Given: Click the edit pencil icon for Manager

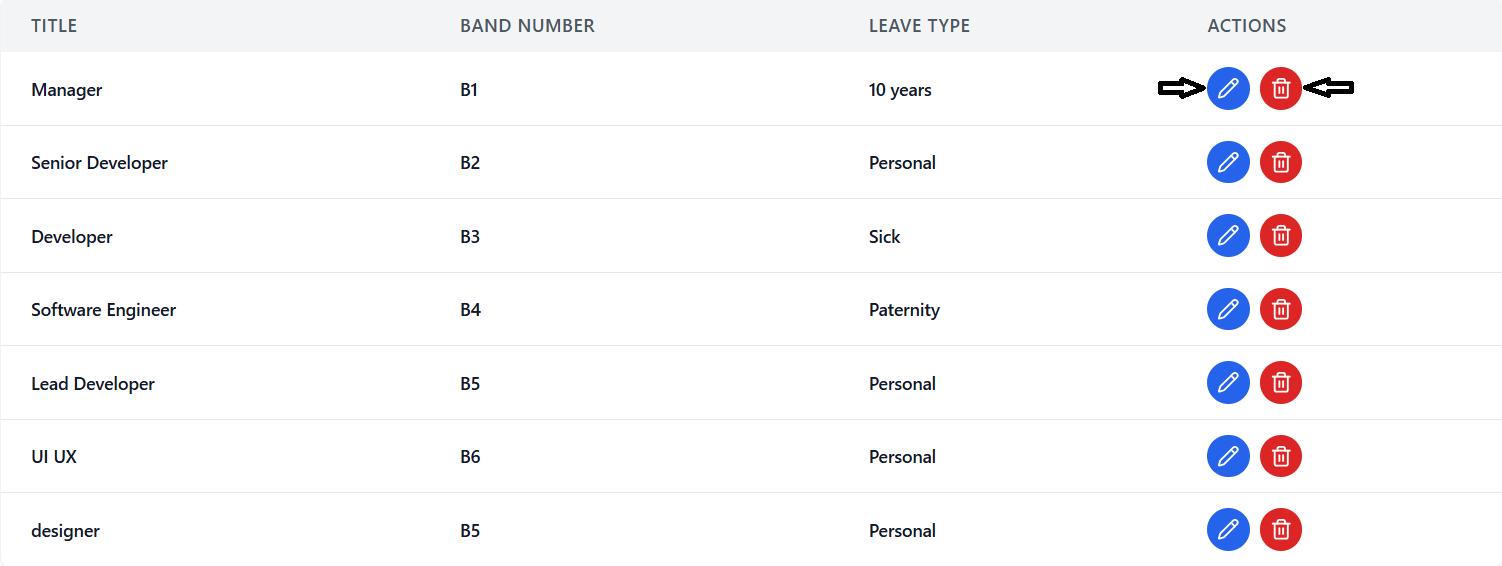Looking at the screenshot, I should point(1228,89).
